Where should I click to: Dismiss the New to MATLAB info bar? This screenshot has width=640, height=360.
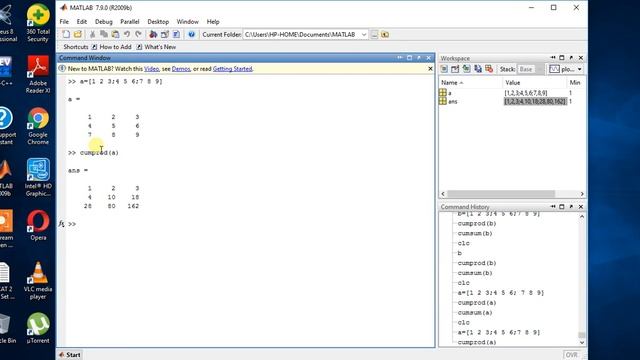pos(430,69)
